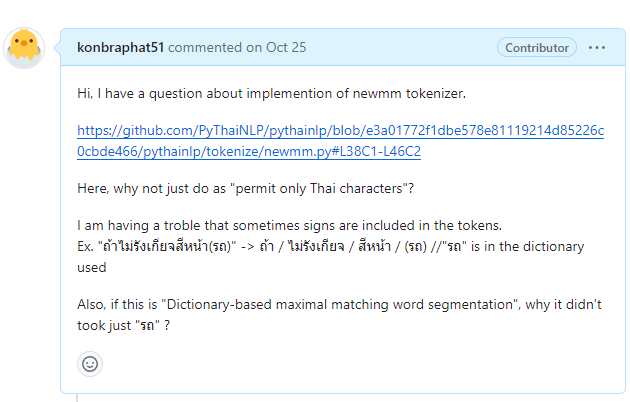Click the "took just" final line
This screenshot has width=630, height=402.
110,324
